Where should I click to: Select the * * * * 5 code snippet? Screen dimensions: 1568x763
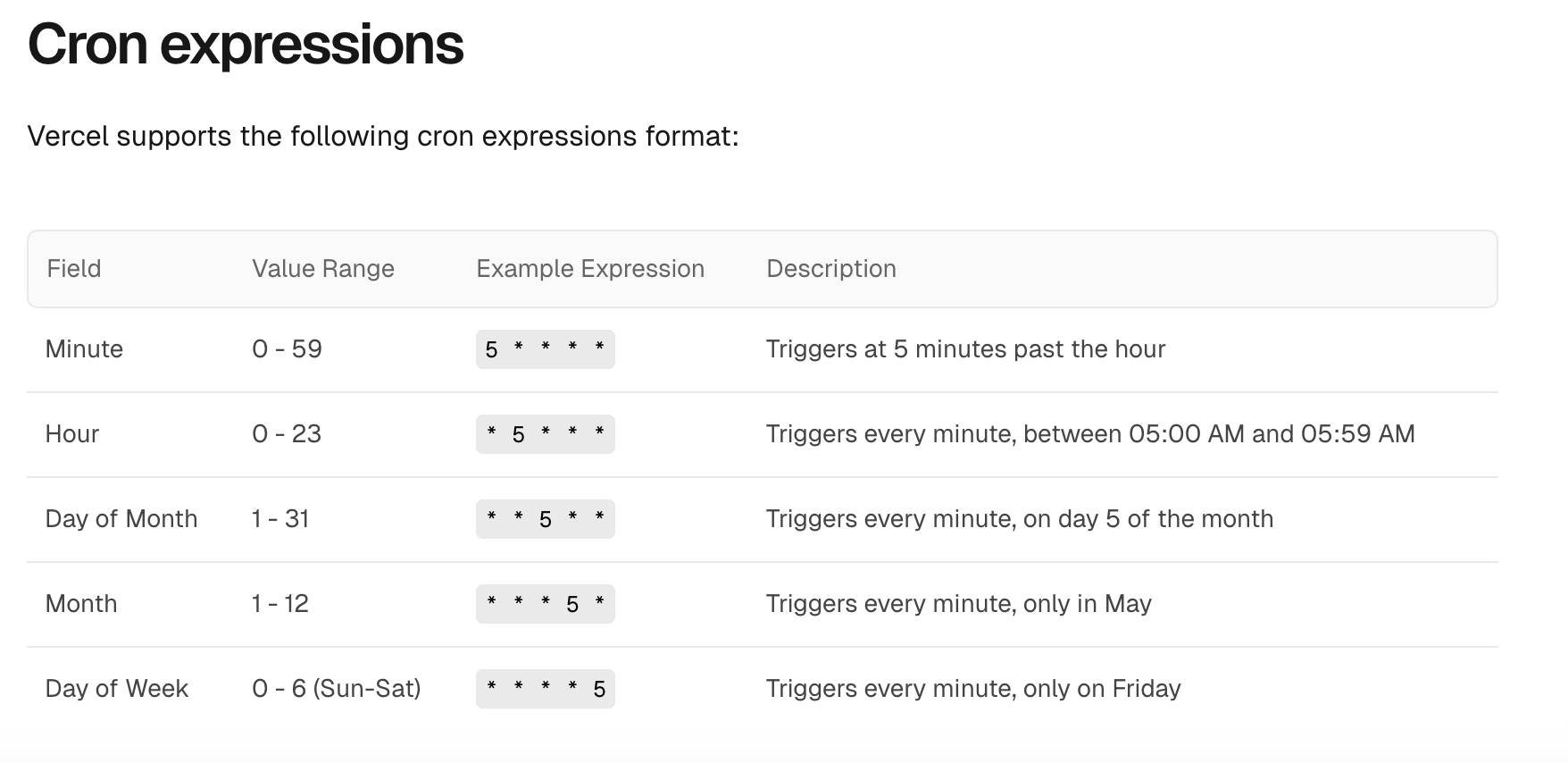click(x=546, y=689)
